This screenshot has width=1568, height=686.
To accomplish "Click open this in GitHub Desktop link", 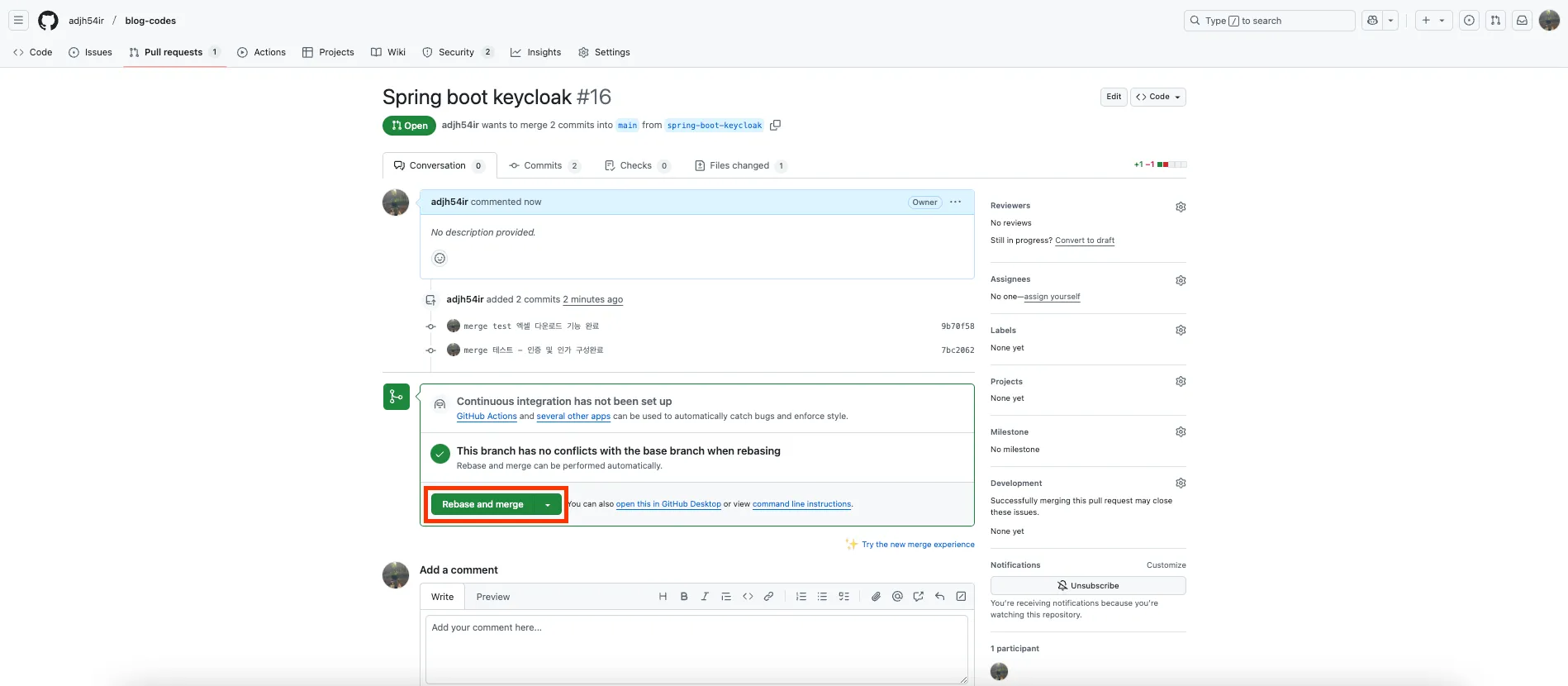I will [668, 504].
